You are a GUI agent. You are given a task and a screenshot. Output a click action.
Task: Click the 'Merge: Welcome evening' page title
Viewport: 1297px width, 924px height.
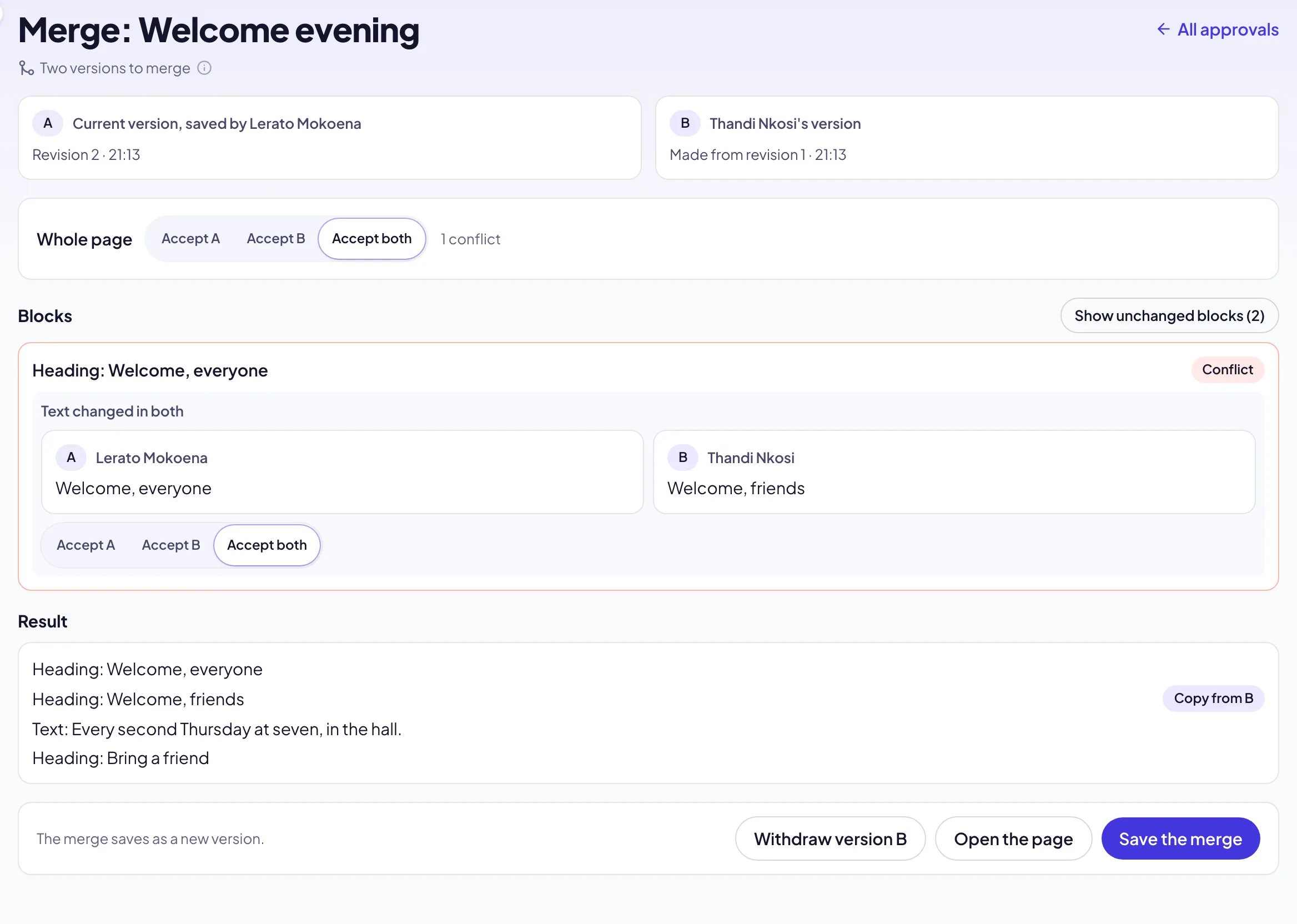pyautogui.click(x=218, y=30)
